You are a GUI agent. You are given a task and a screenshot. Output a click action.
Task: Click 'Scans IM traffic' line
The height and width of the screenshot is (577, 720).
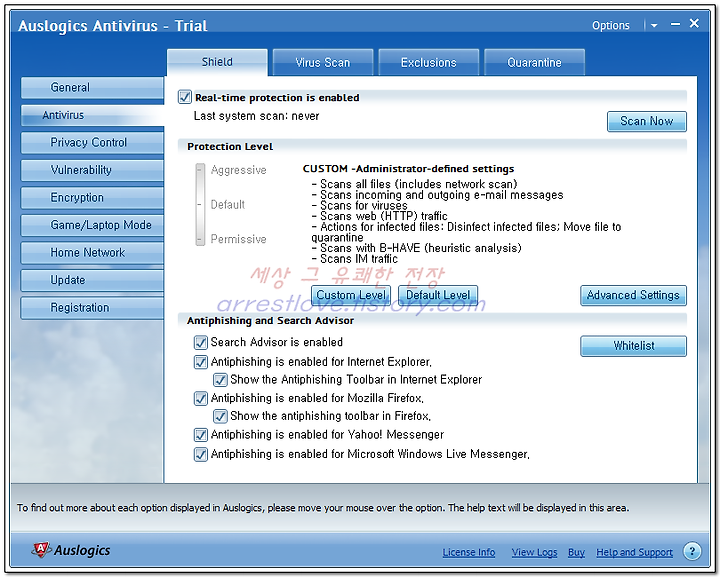[354, 259]
